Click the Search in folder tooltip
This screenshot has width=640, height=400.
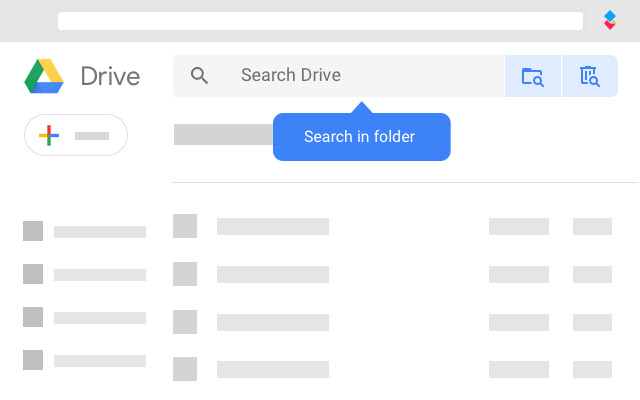click(362, 137)
